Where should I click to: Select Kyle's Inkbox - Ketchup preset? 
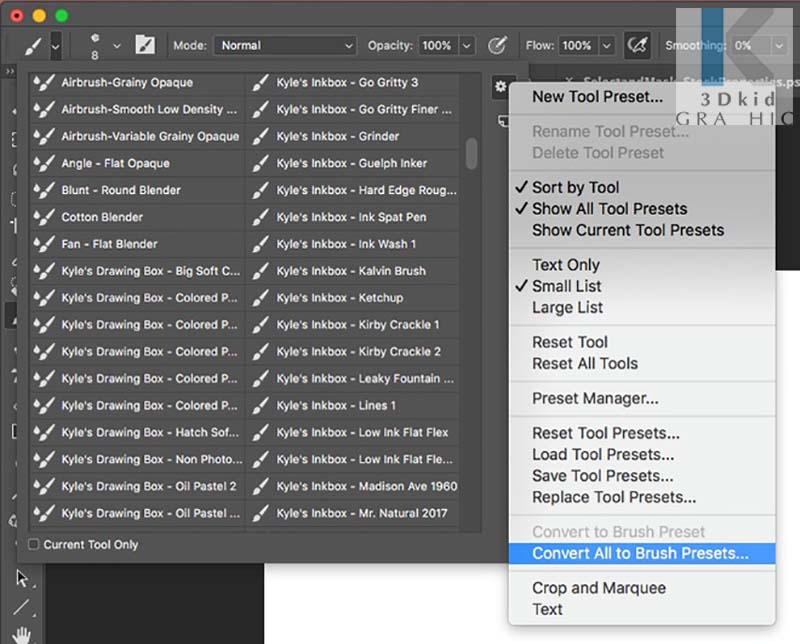[353, 298]
